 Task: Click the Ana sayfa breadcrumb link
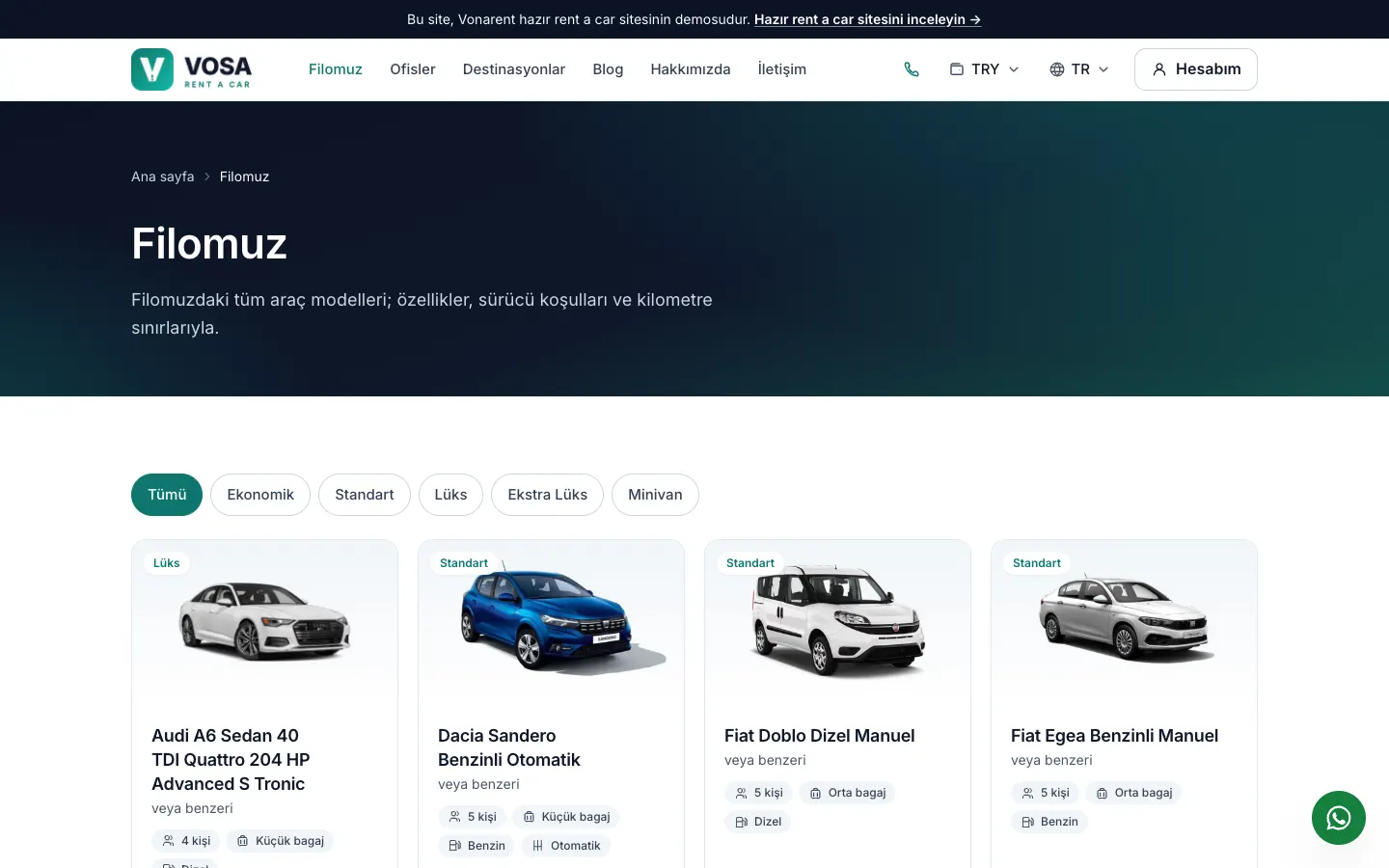tap(163, 176)
